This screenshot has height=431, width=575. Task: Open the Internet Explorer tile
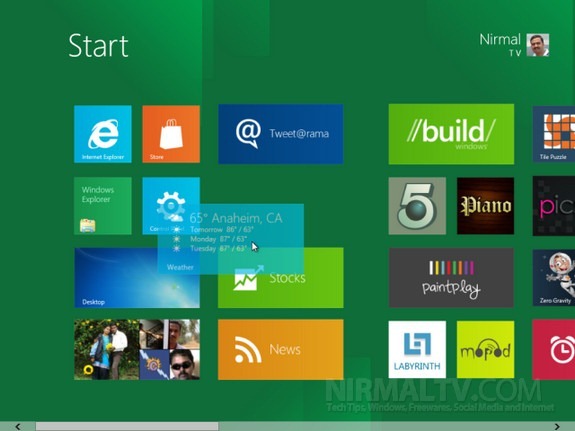click(103, 134)
